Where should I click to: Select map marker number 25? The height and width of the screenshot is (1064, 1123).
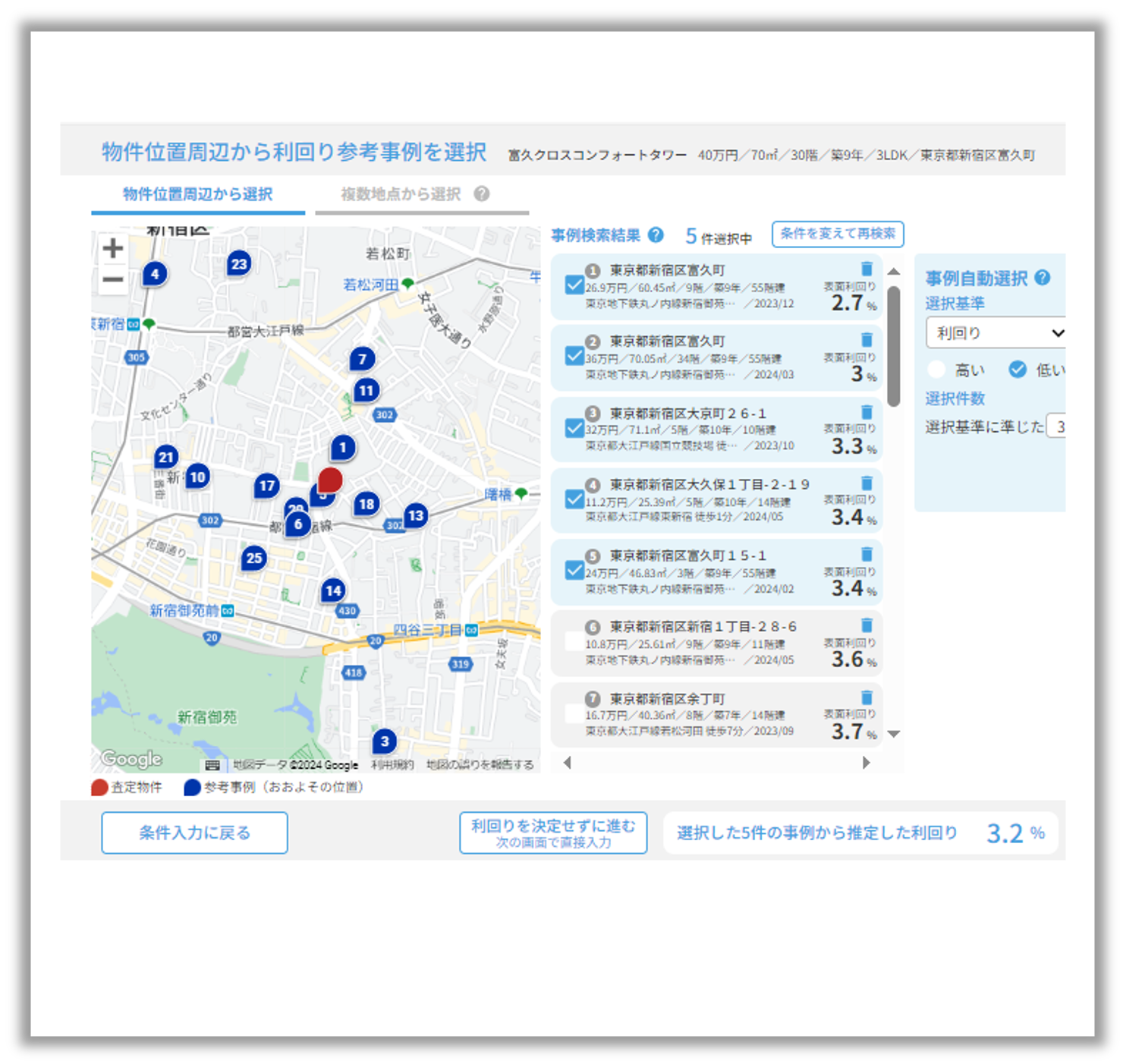254,559
